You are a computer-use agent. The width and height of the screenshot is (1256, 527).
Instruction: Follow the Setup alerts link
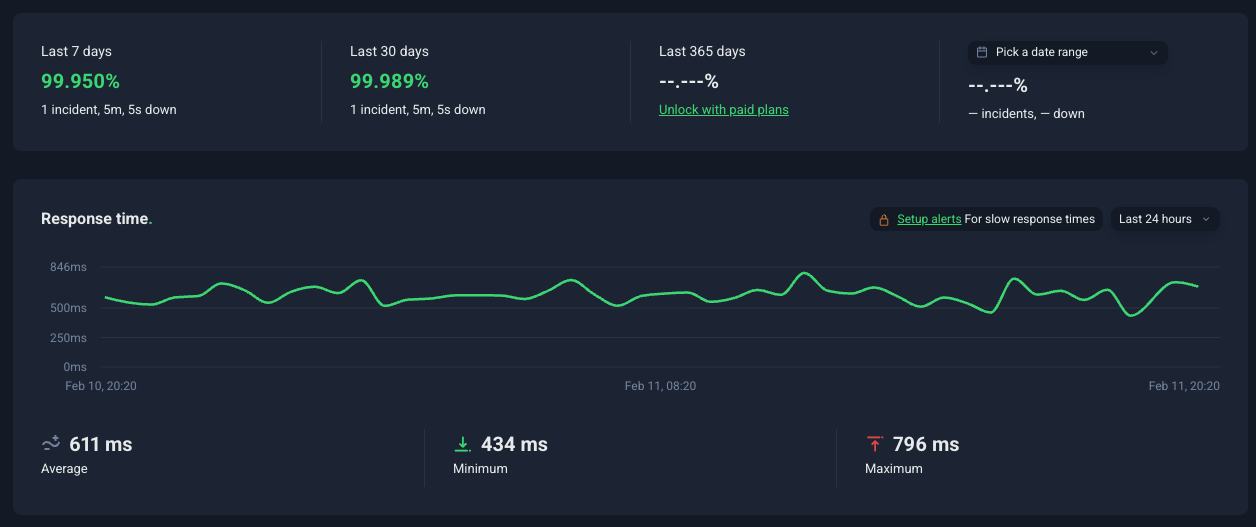click(929, 219)
